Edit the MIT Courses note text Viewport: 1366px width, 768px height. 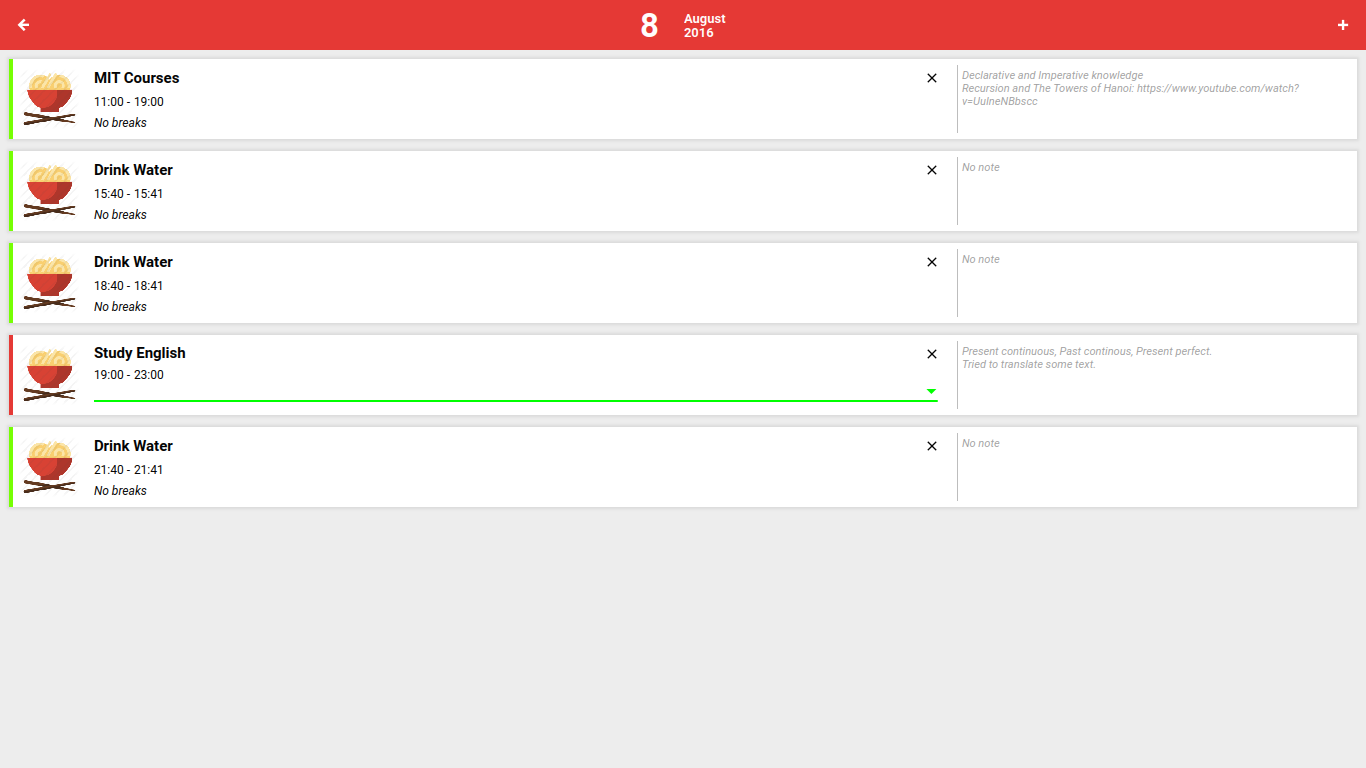tap(1130, 88)
